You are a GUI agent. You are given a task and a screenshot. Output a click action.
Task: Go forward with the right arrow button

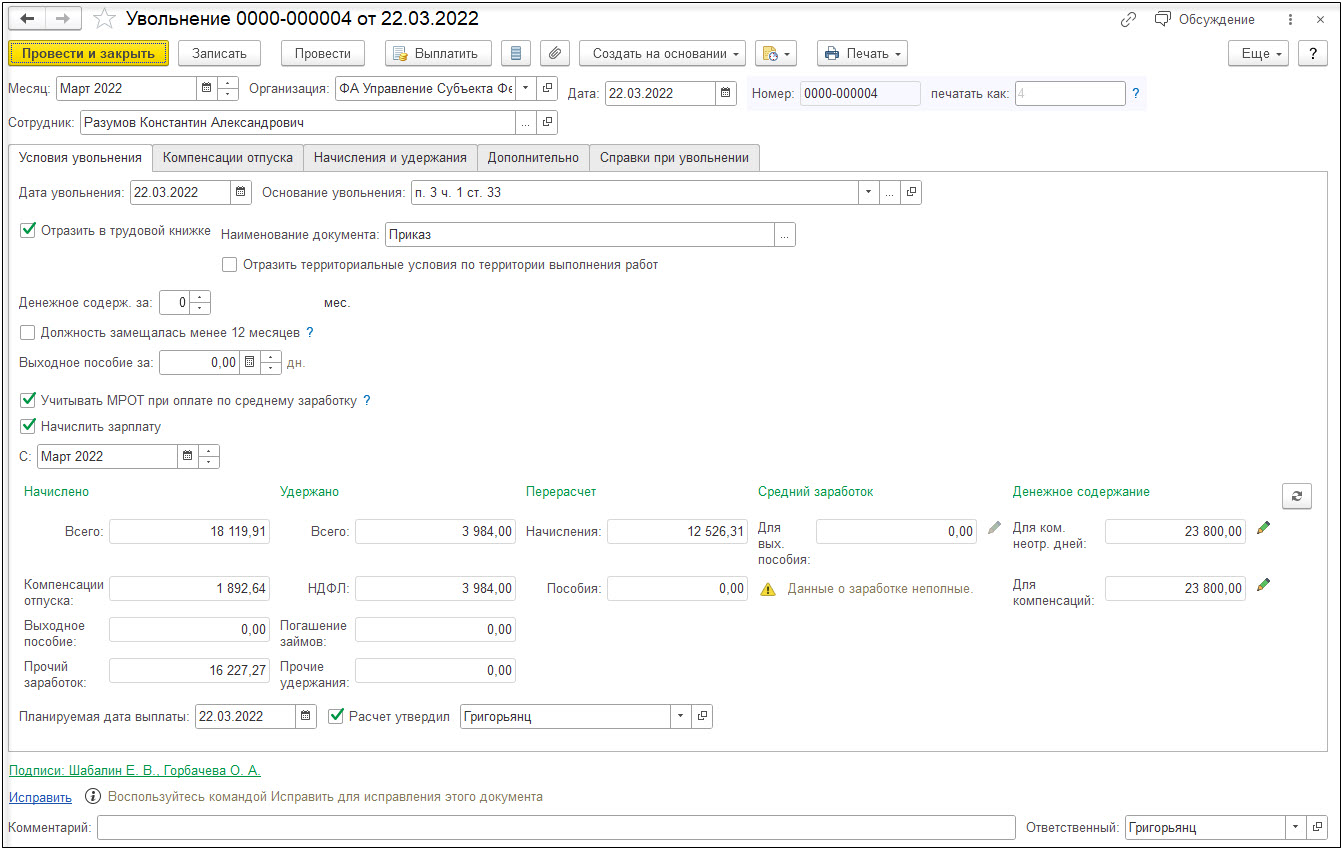click(61, 19)
